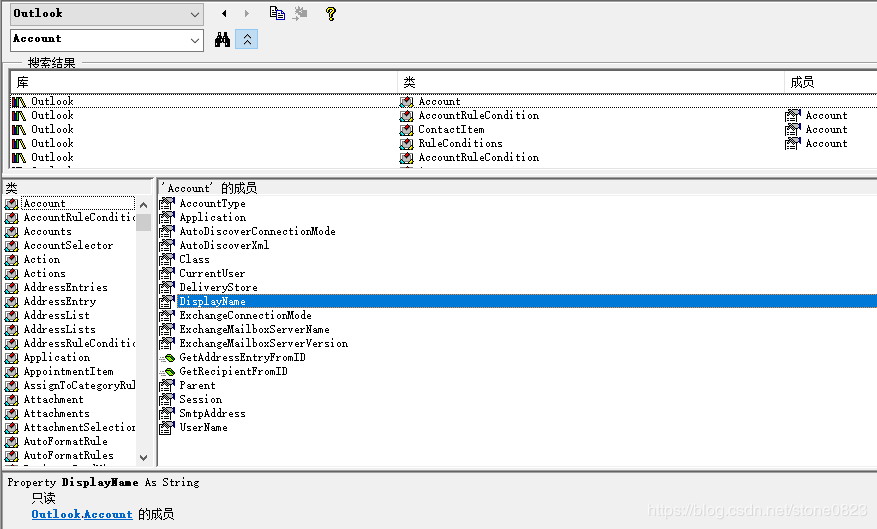Viewport: 877px width, 529px height.
Task: Open the Outlook link in details pane
Action: 56,514
